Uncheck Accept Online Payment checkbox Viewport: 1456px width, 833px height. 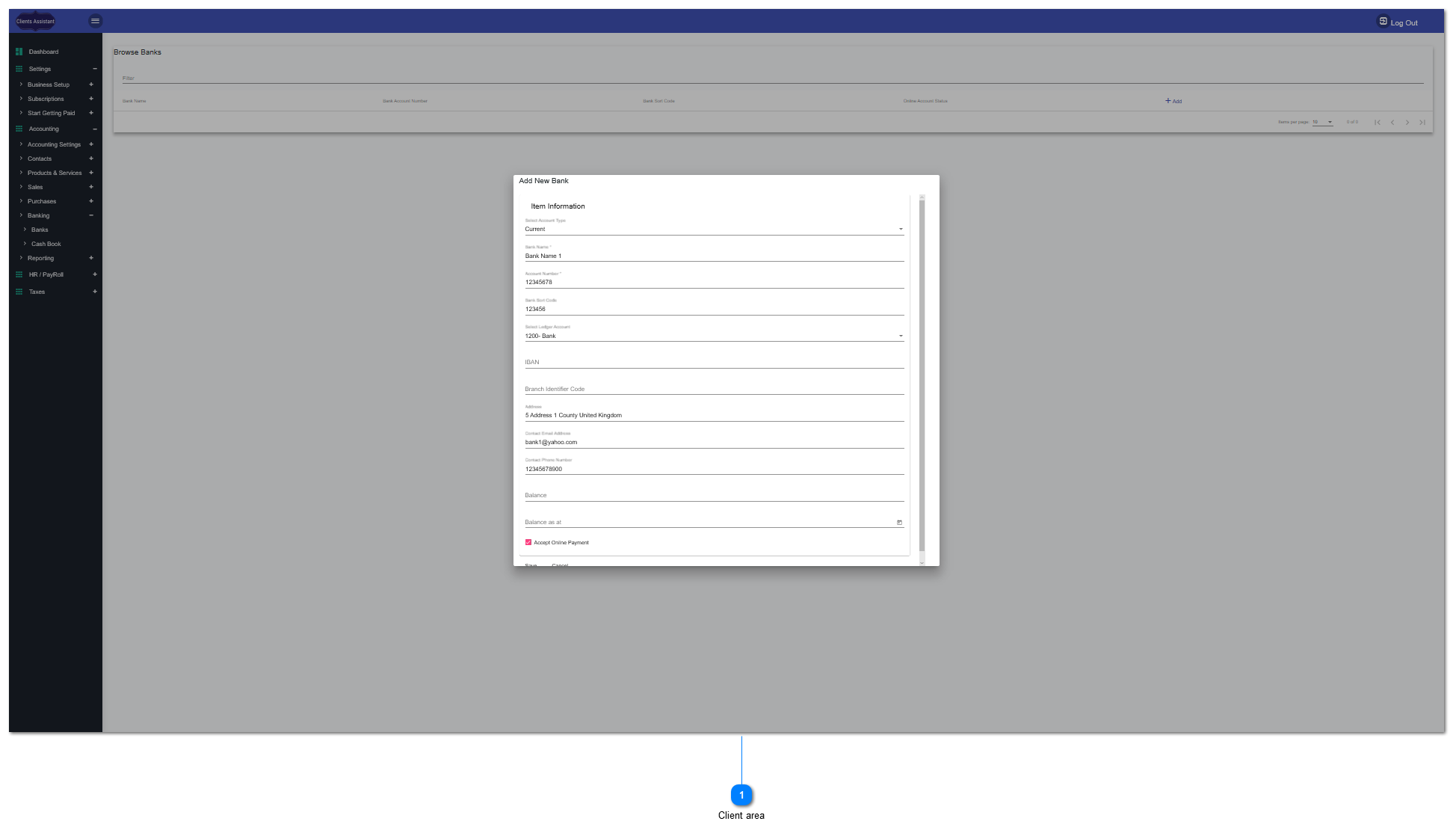click(x=528, y=543)
